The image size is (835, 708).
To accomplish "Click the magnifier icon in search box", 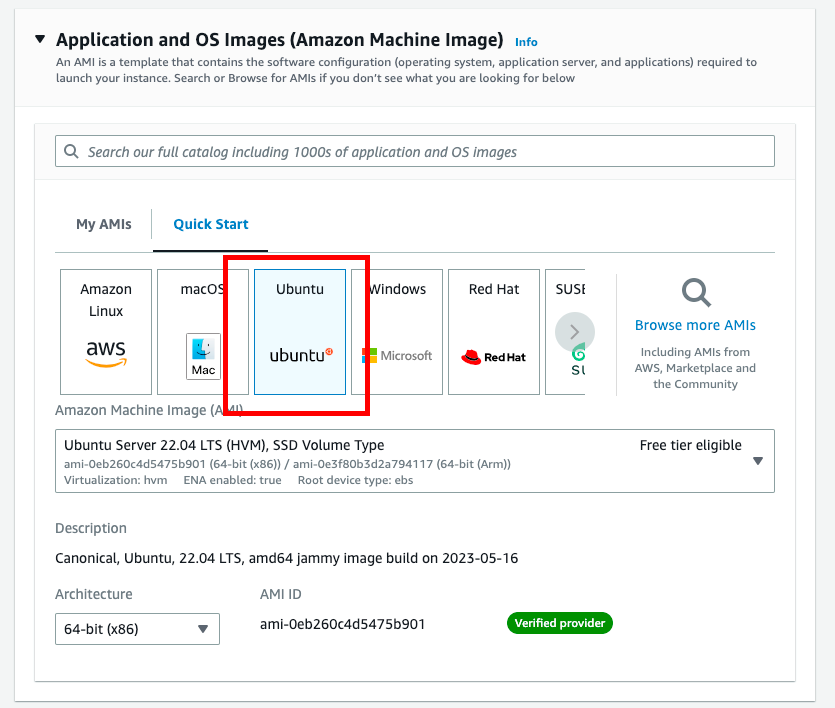I will coord(71,151).
